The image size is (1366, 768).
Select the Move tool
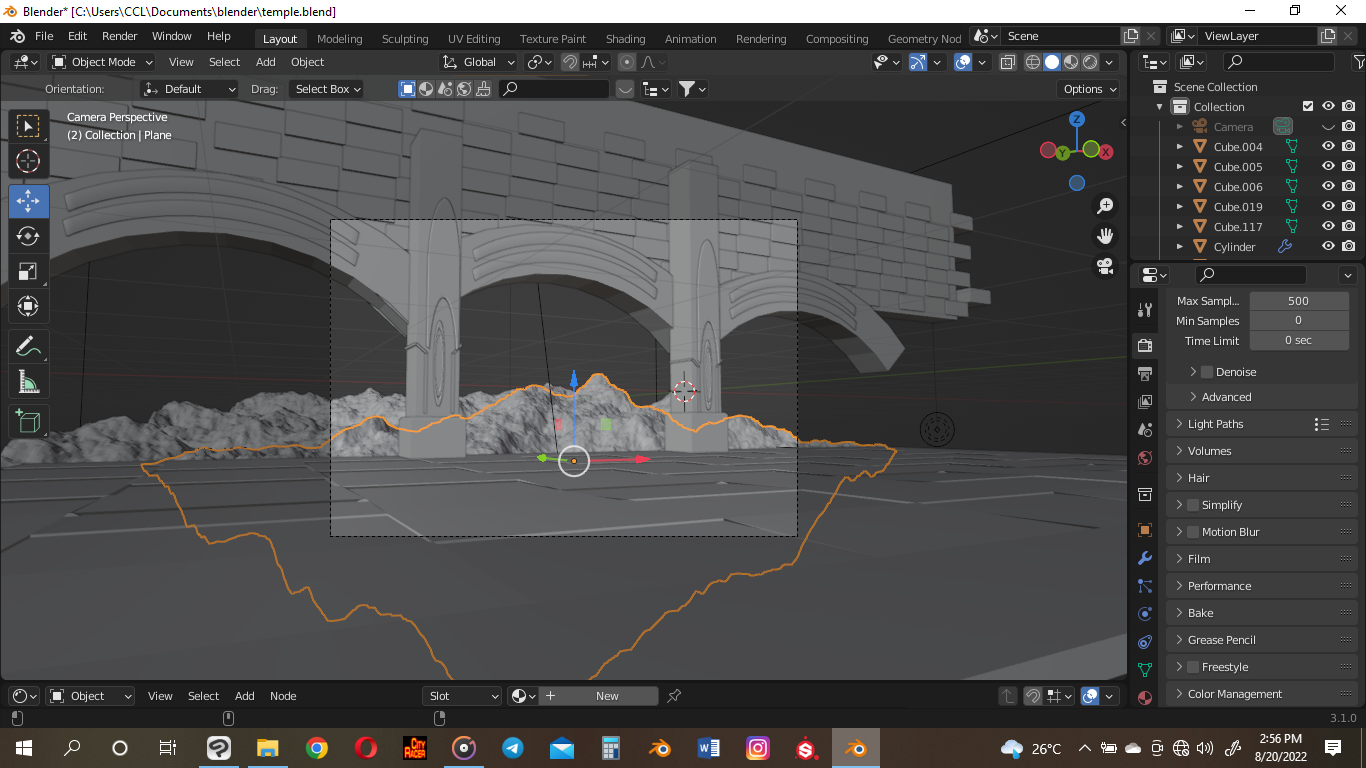pyautogui.click(x=28, y=201)
